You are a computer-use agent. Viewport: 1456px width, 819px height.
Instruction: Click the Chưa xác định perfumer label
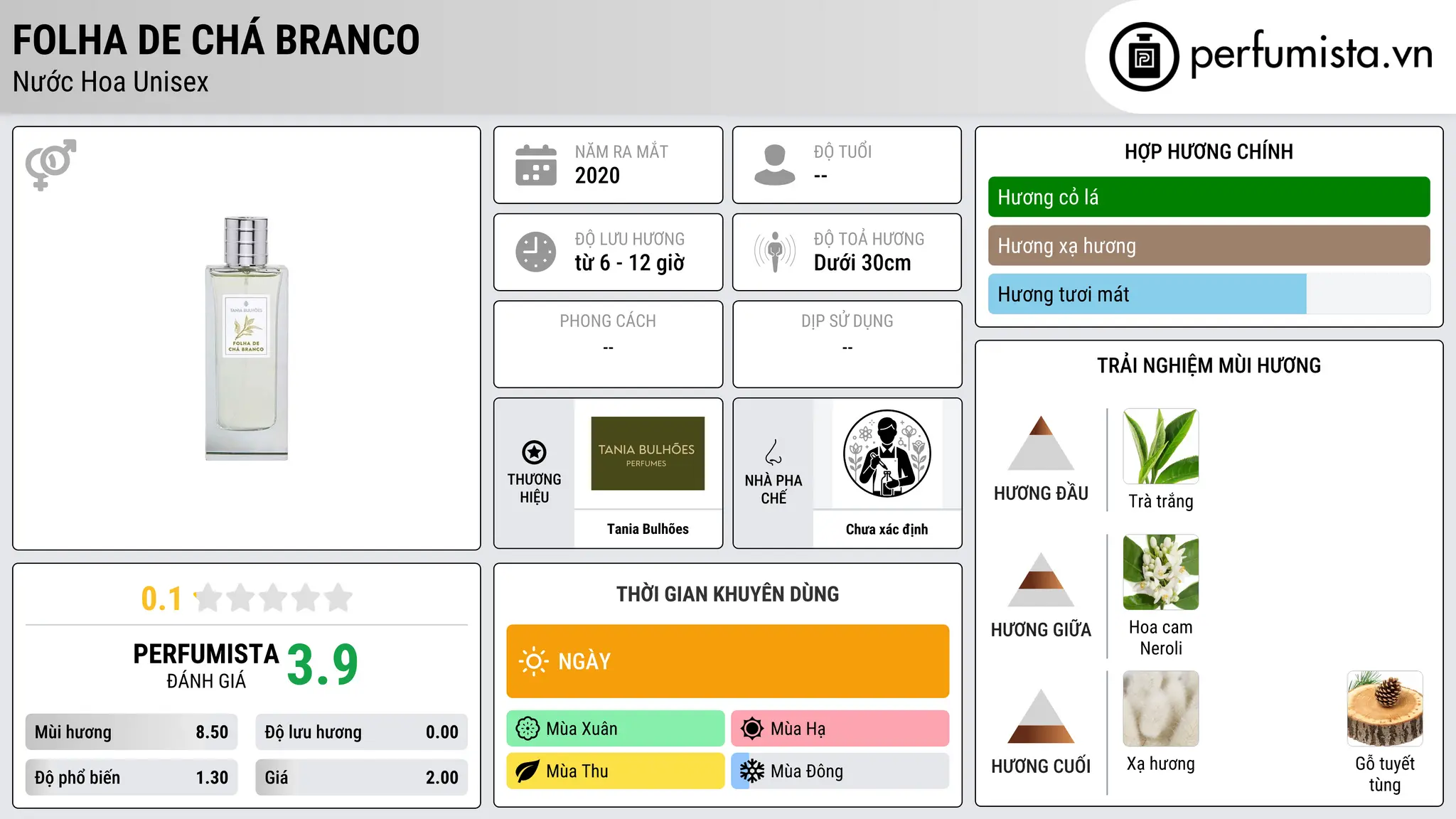[x=887, y=529]
